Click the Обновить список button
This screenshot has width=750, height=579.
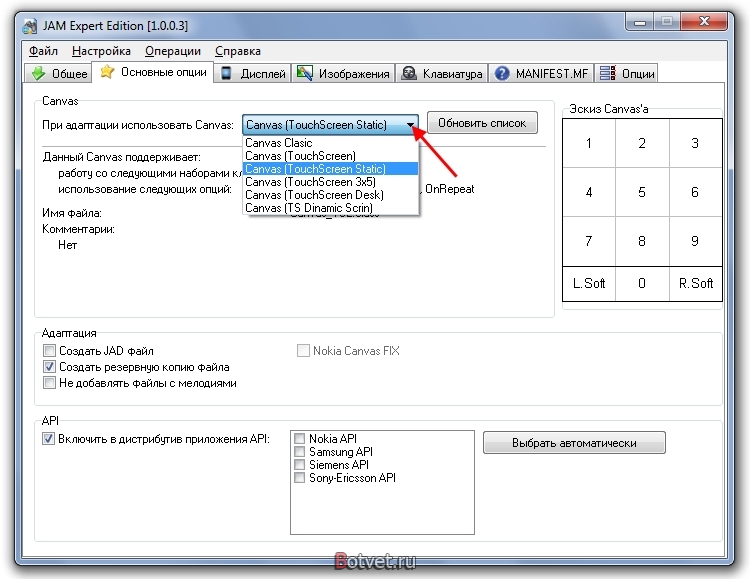(482, 123)
